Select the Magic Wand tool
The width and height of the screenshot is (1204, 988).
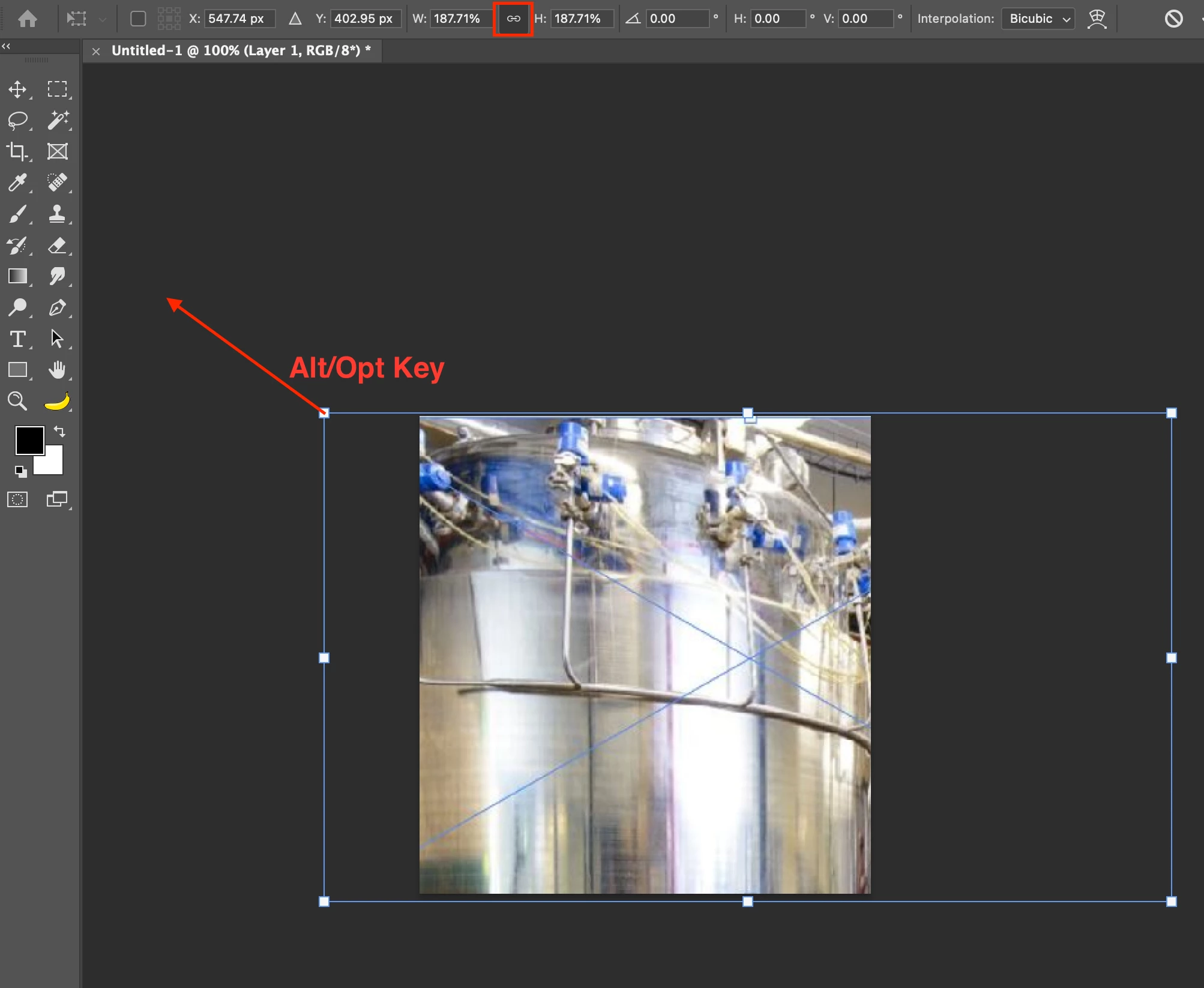coord(58,120)
